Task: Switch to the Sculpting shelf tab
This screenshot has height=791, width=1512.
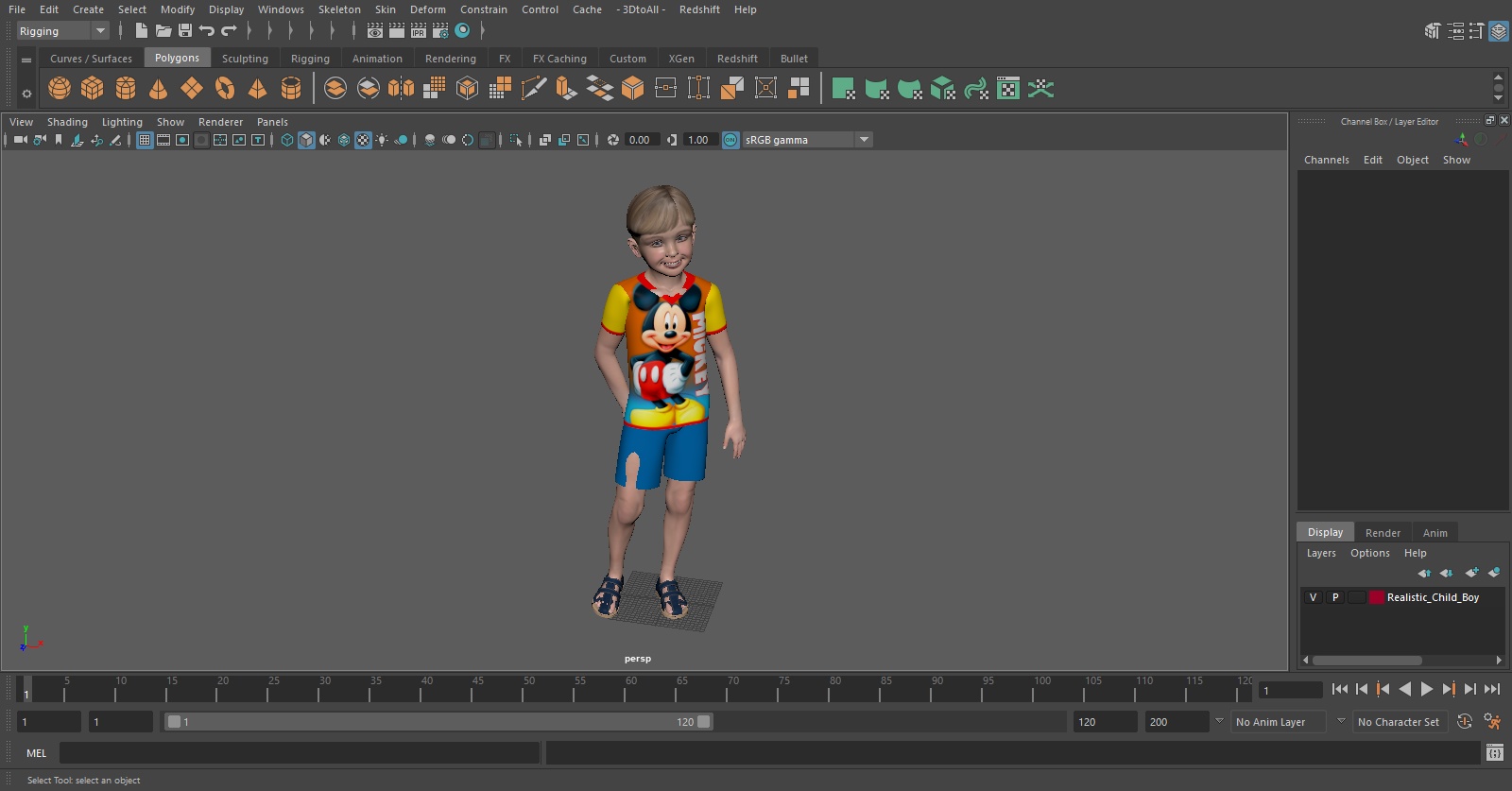Action: click(x=245, y=59)
